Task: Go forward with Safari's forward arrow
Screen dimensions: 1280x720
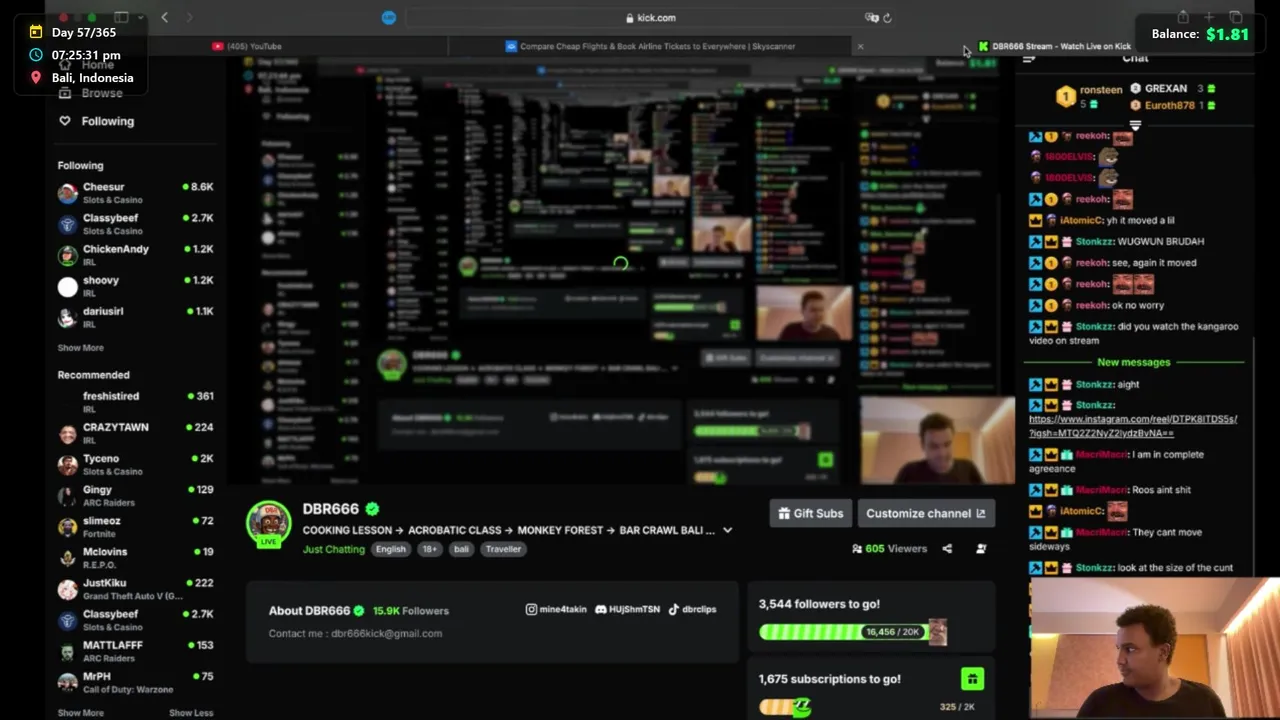Action: pos(189,17)
